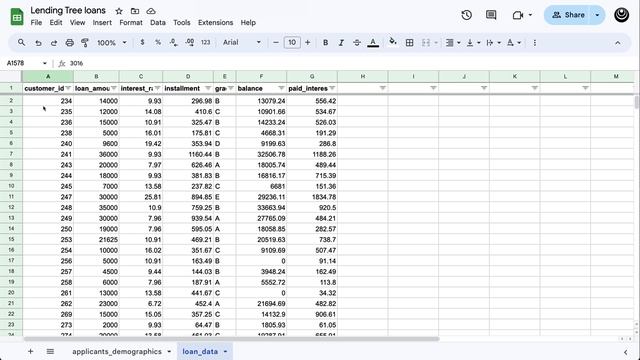This screenshot has width=640, height=360.
Task: Open the Data menu
Action: (158, 22)
